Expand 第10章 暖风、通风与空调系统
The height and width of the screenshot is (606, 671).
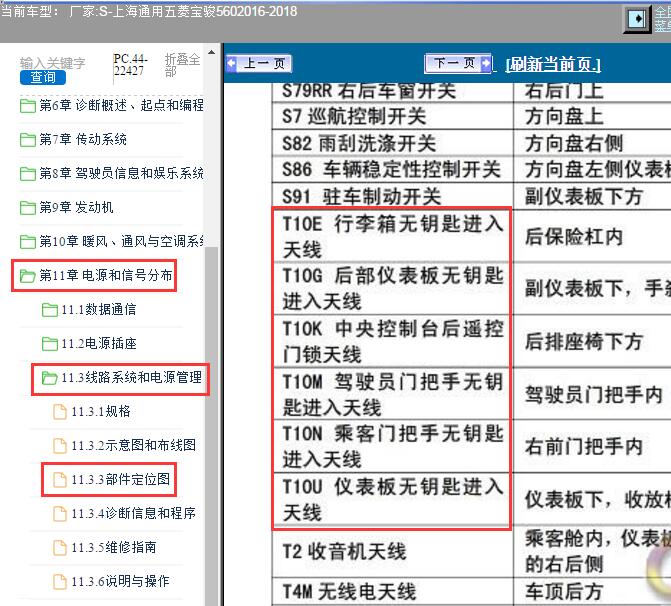122,241
